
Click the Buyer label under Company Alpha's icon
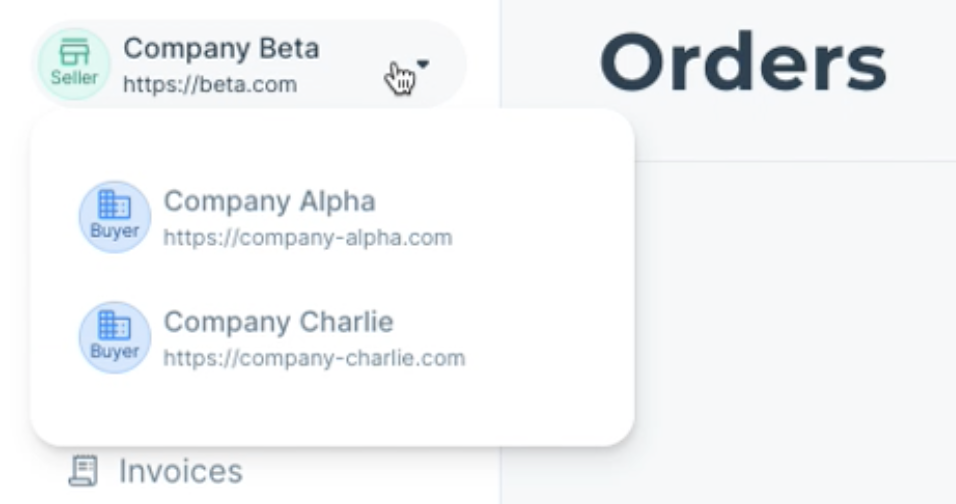click(115, 230)
